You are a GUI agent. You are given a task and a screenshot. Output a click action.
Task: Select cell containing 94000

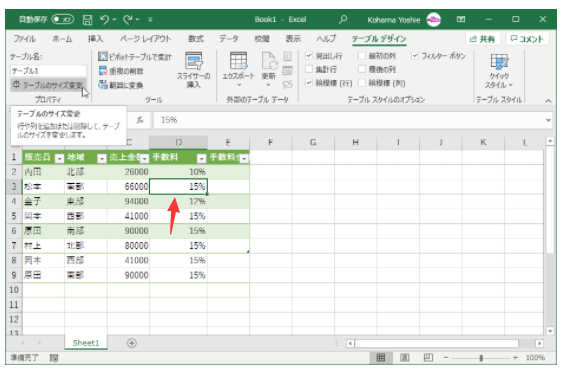[128, 201]
